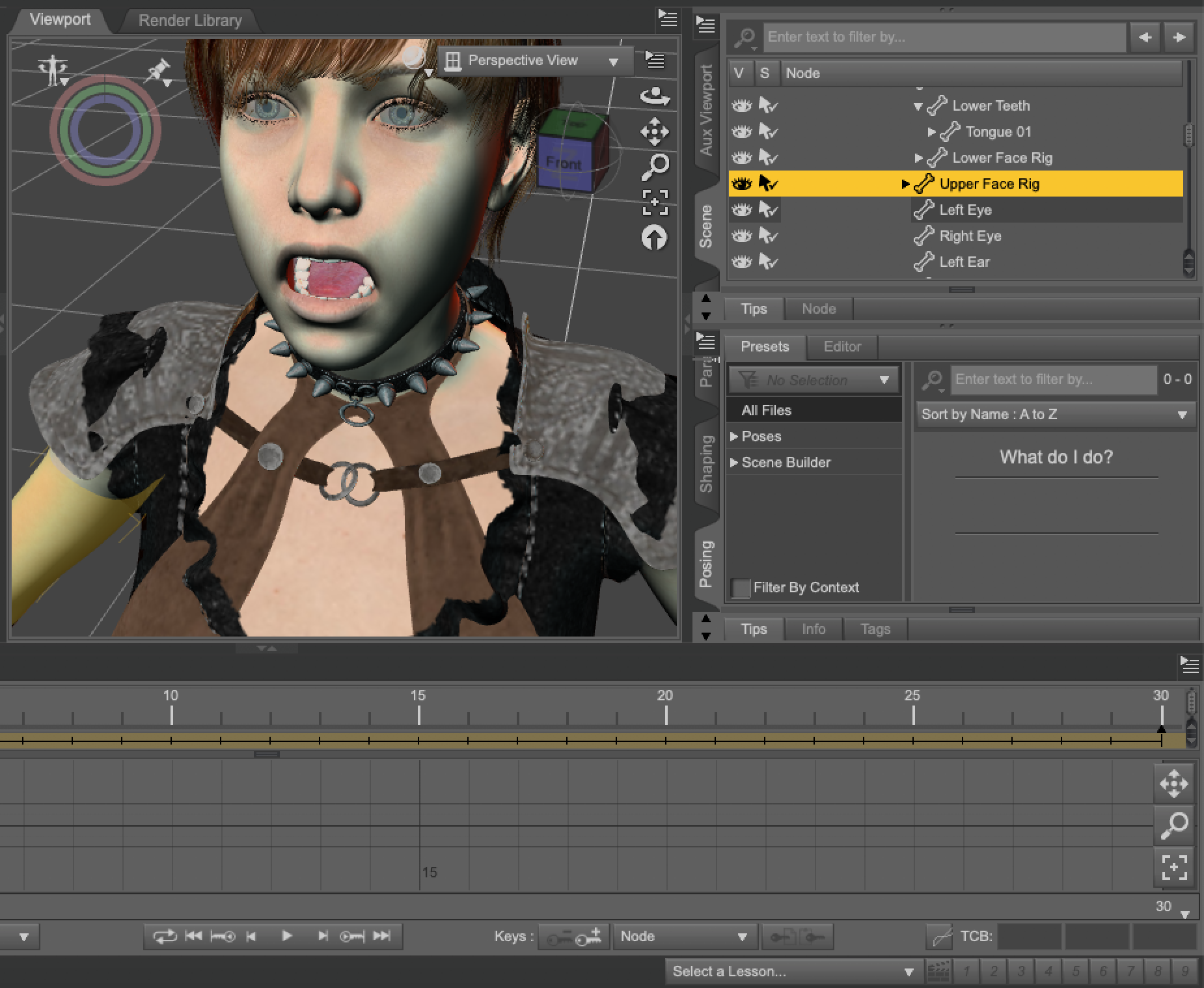The image size is (1204, 988).
Task: Click the viewport zoom magnifier icon
Action: (x=654, y=167)
